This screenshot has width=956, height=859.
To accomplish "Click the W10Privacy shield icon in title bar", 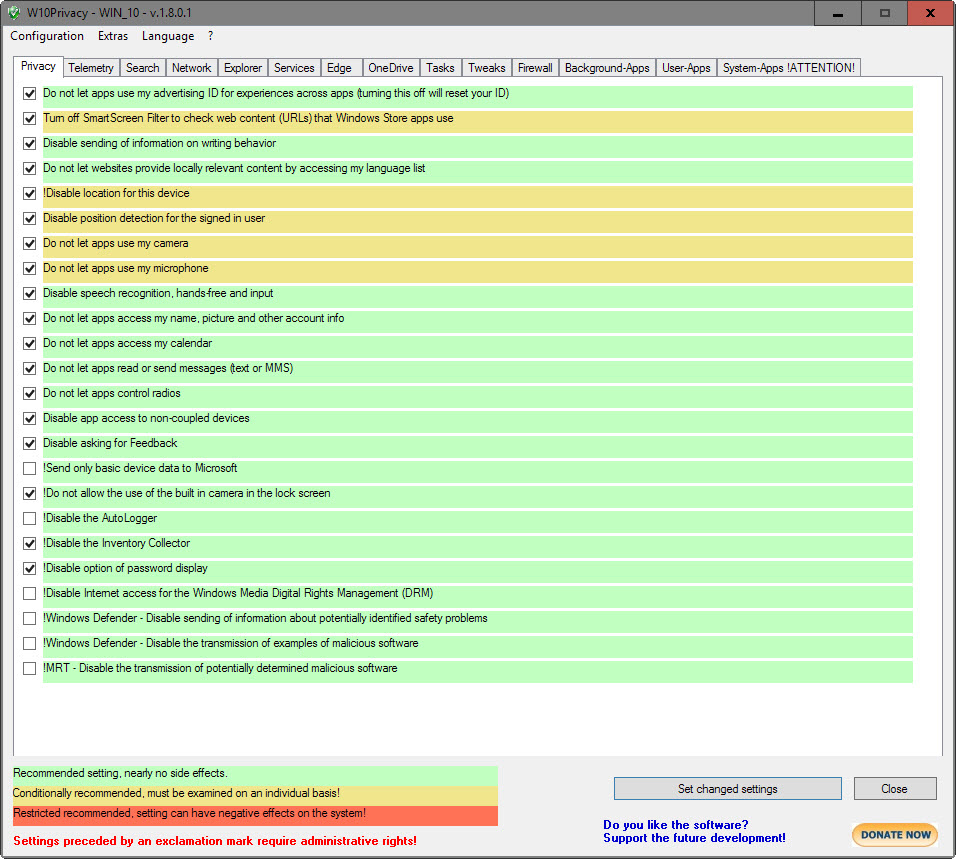I will pos(13,13).
